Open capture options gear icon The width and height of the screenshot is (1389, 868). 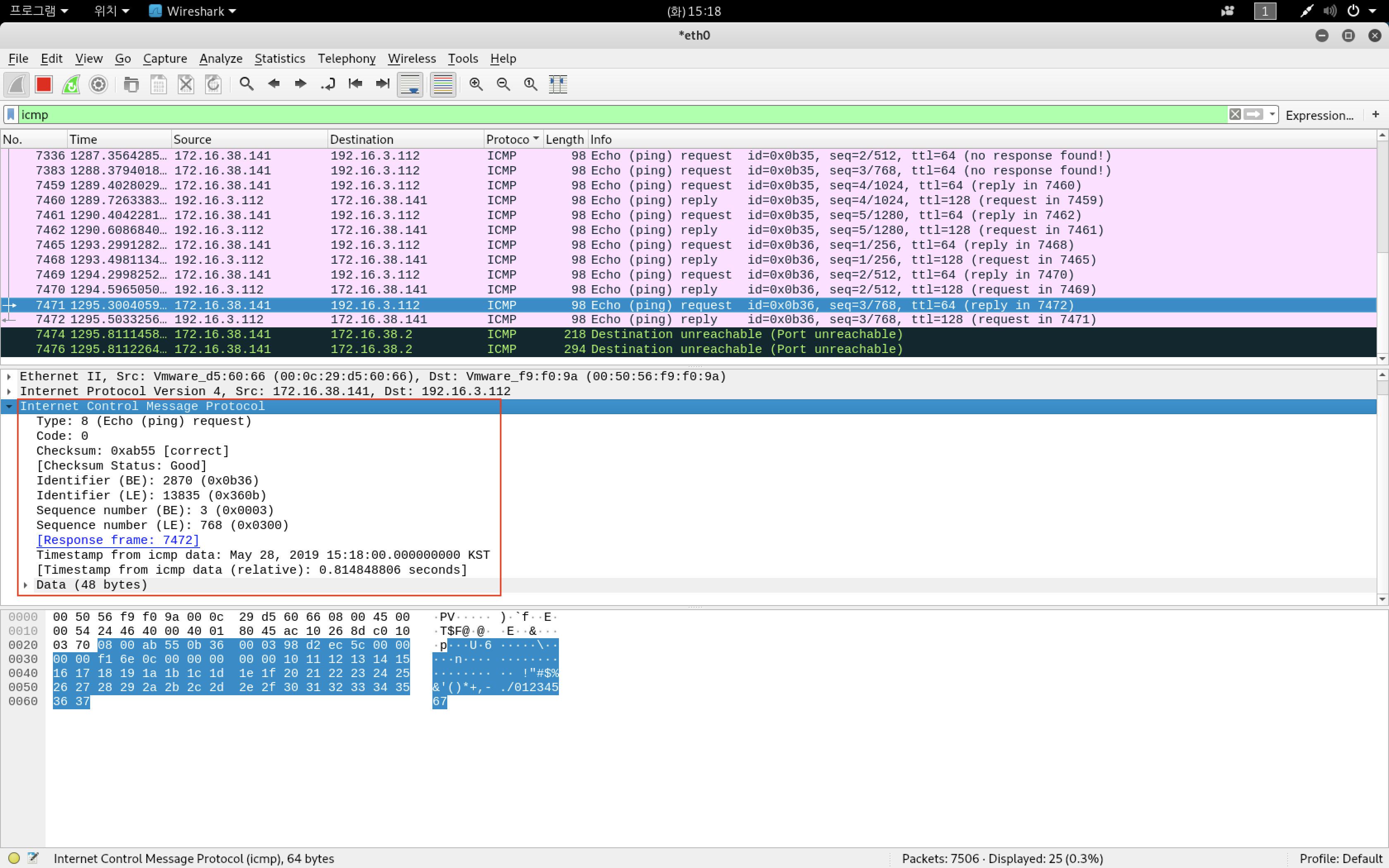(x=99, y=84)
